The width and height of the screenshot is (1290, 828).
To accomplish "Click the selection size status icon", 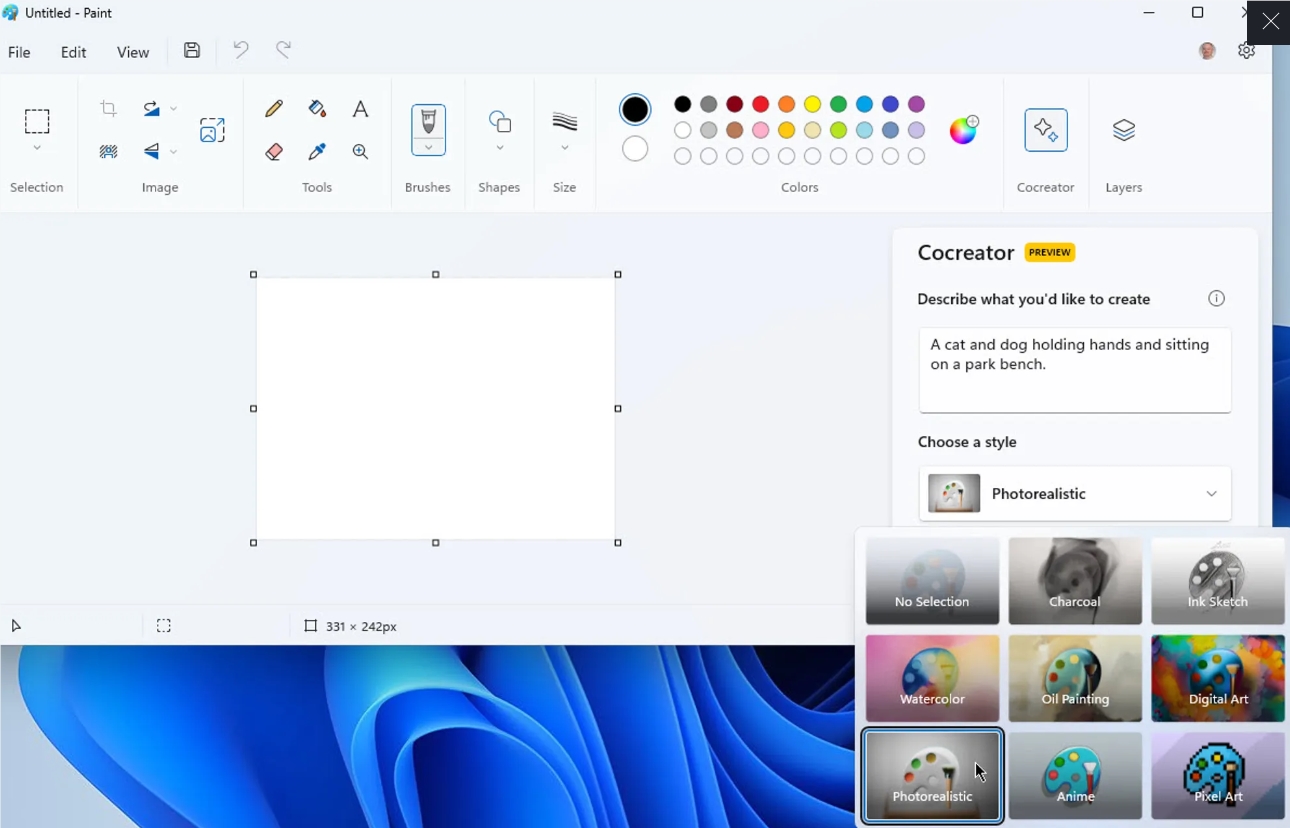I will coord(164,626).
